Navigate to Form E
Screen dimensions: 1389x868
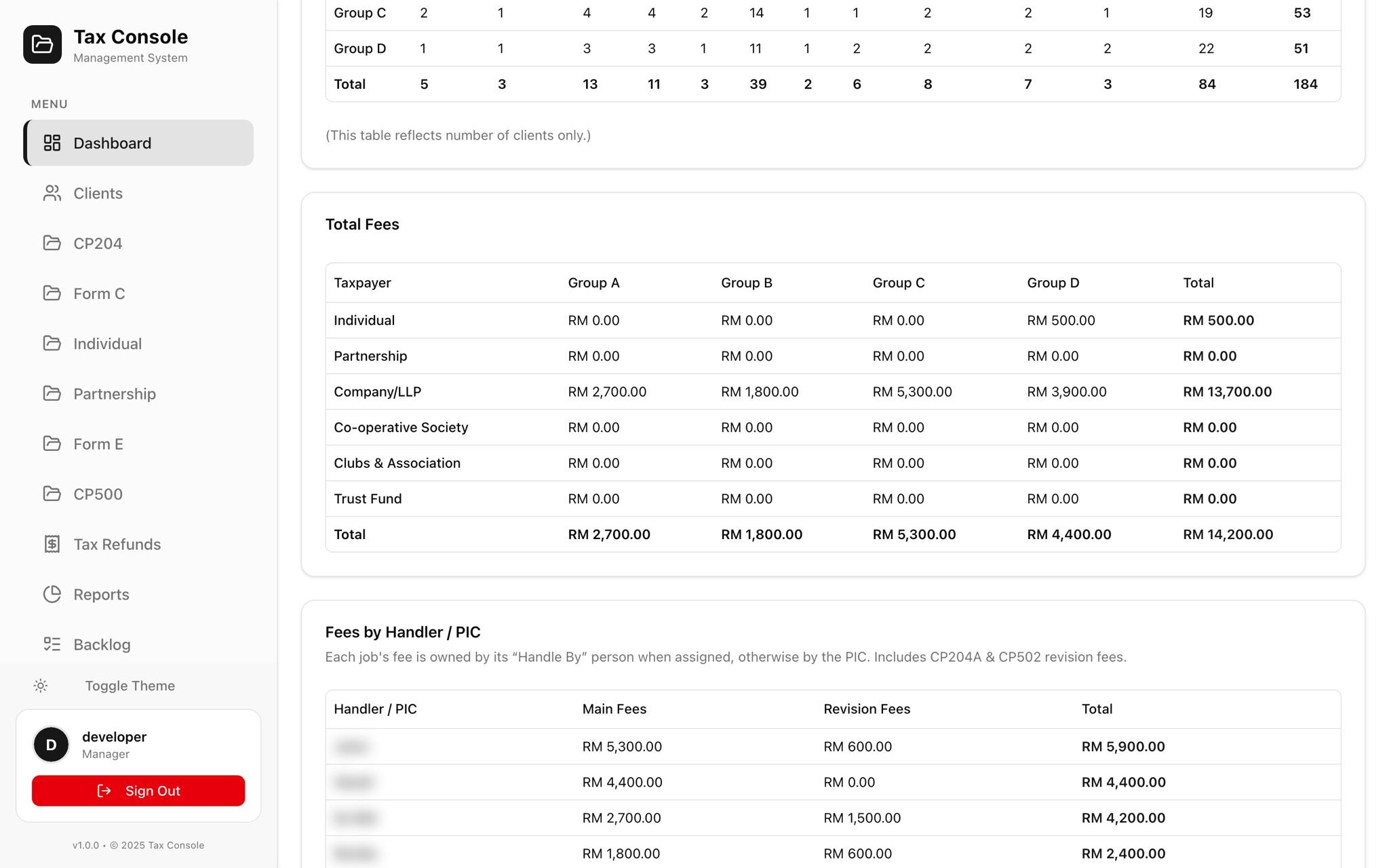pyautogui.click(x=138, y=444)
